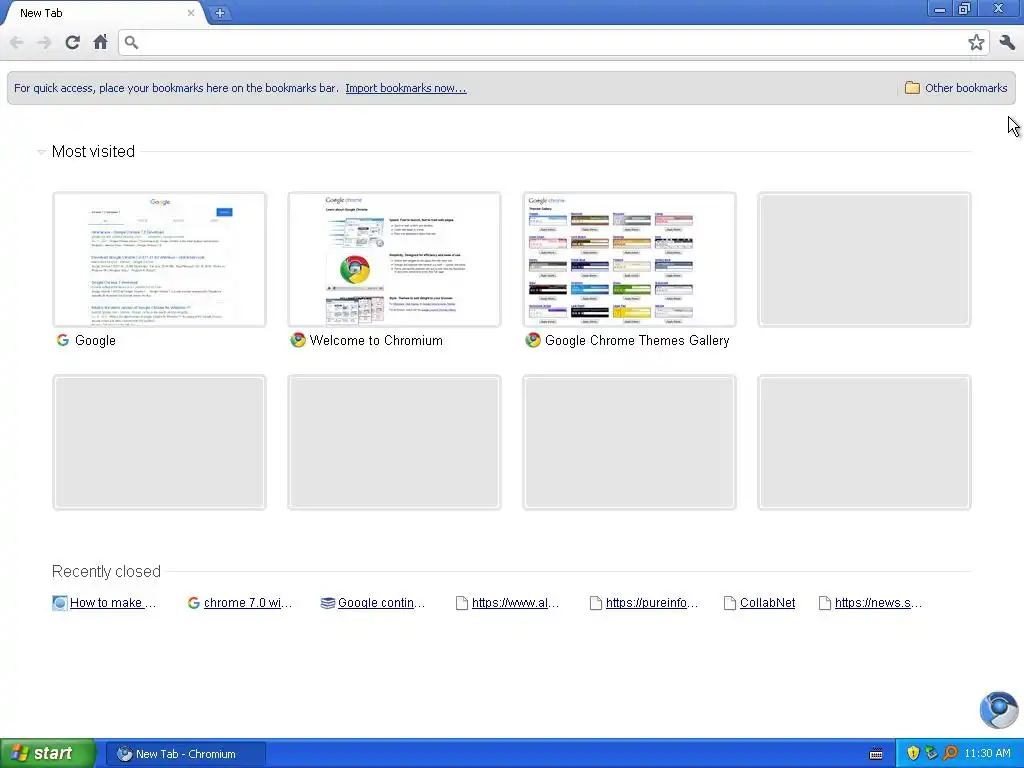
Task: Open a new tab with plus button
Action: click(220, 12)
